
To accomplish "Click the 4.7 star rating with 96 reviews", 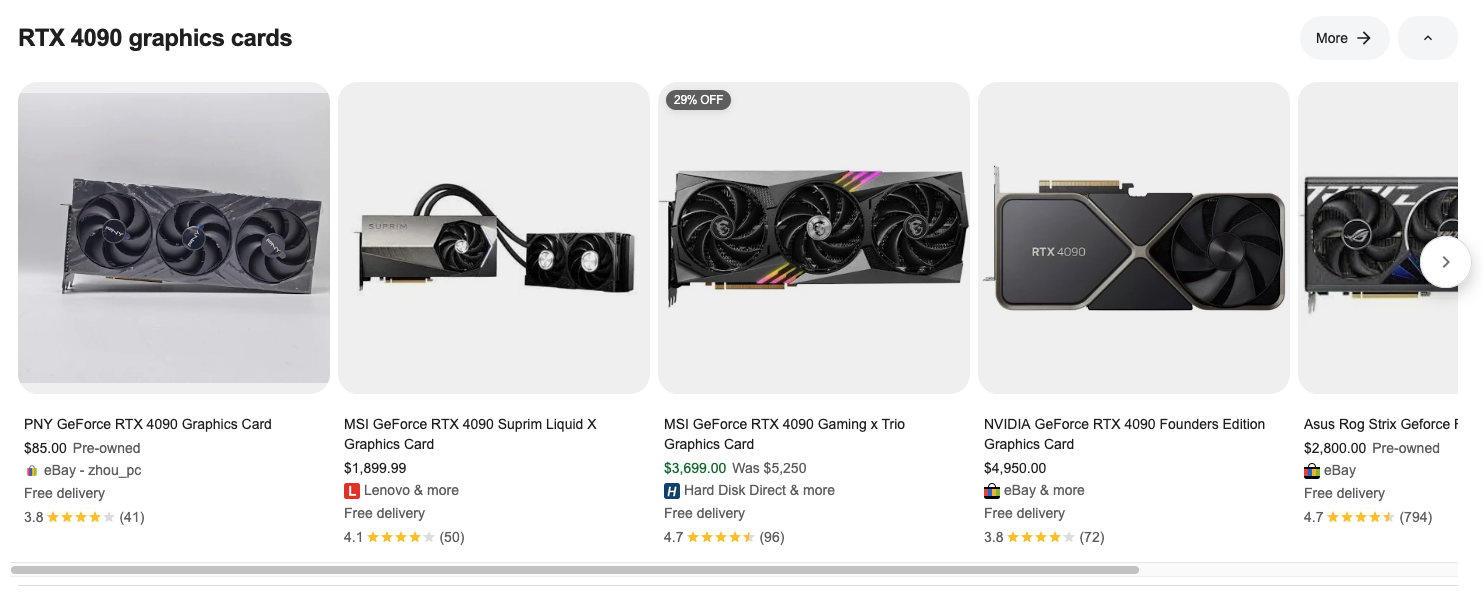I will tap(724, 537).
